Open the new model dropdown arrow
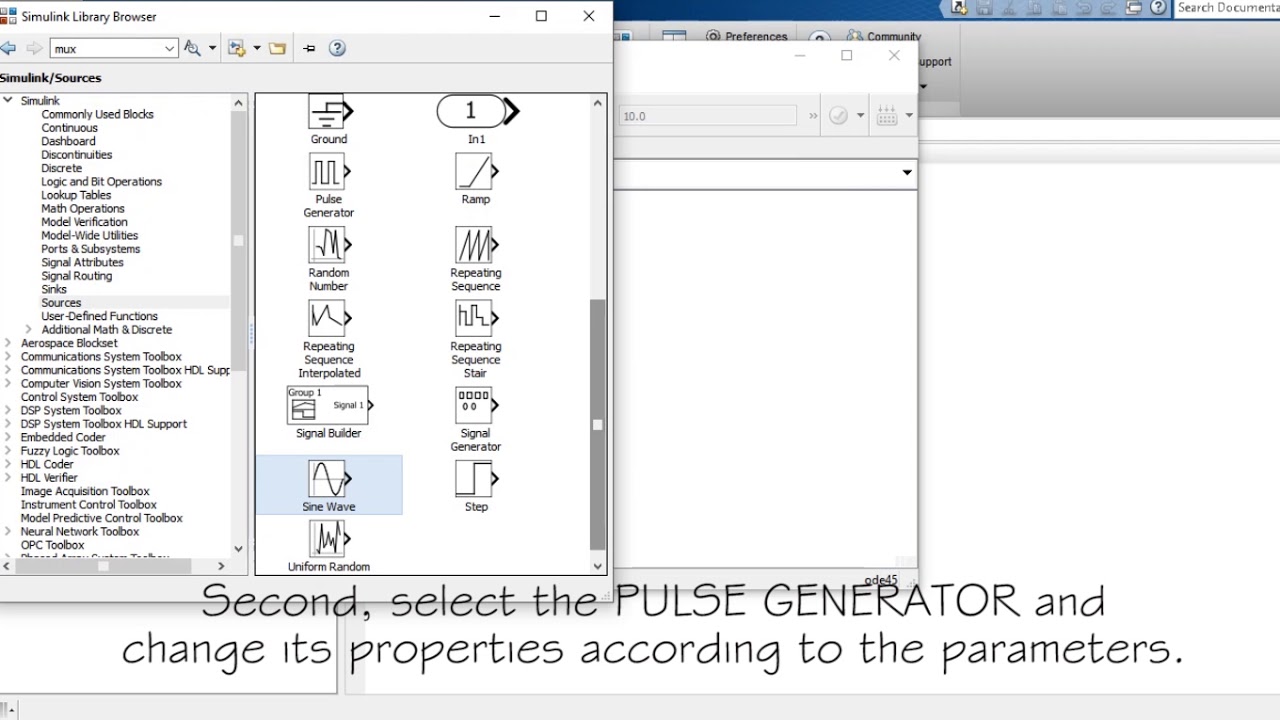 tap(257, 48)
